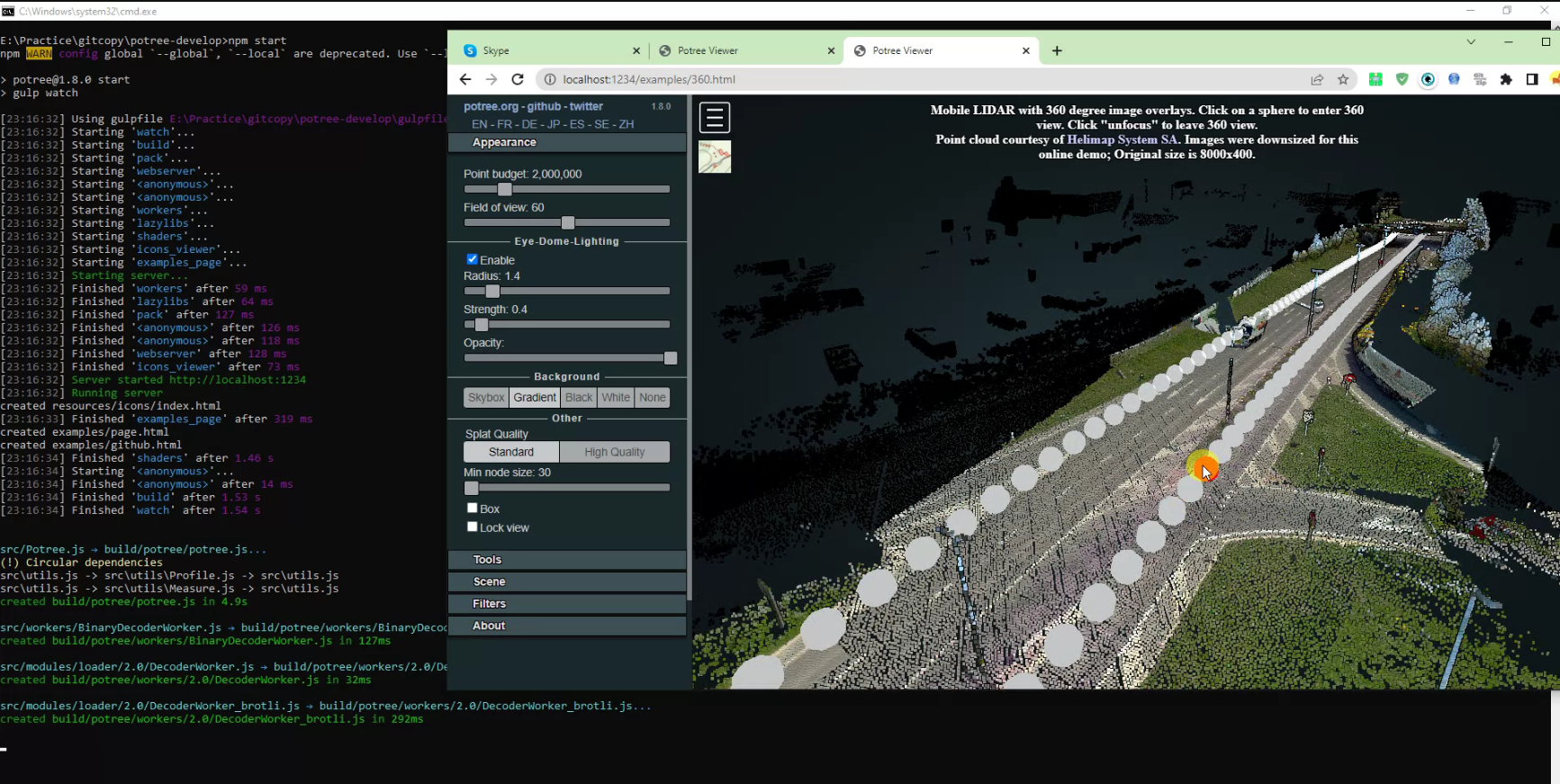1560x784 pixels.
Task: Close the Skype tab
Action: pos(636,50)
